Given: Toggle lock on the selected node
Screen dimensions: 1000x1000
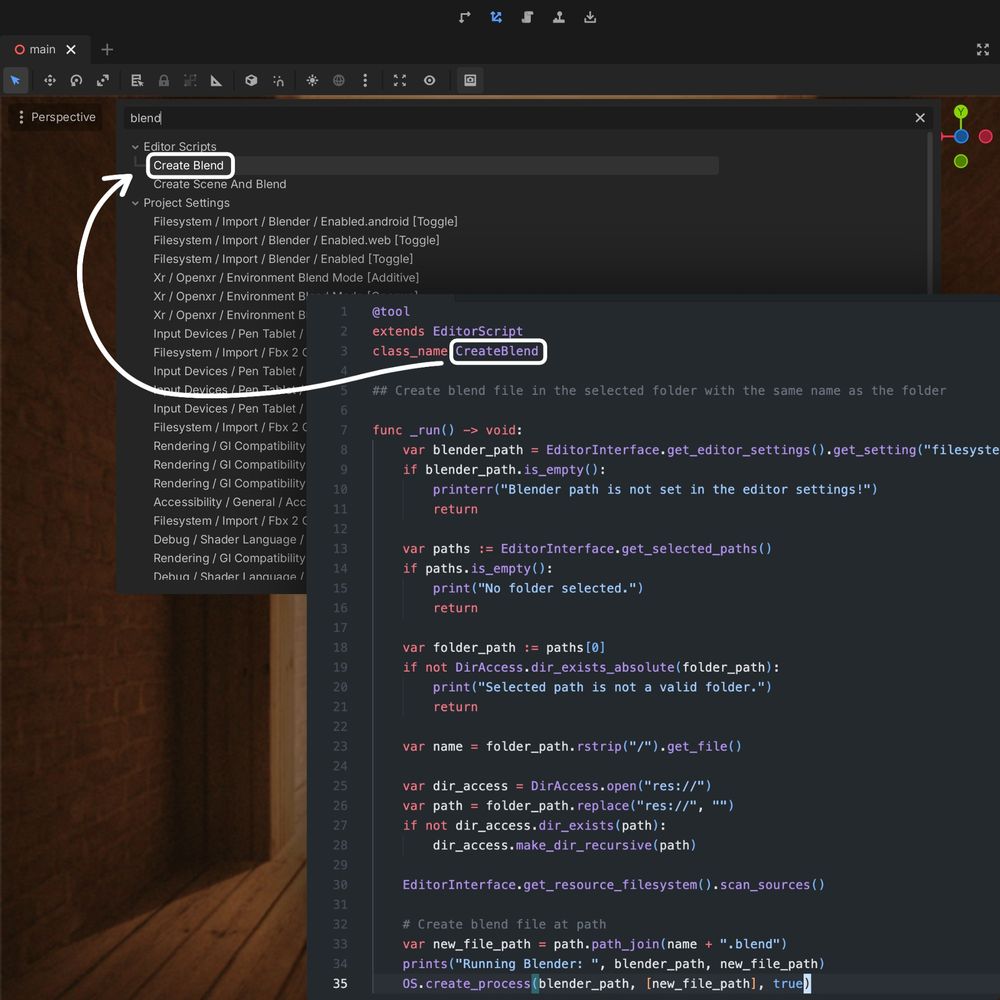Looking at the screenshot, I should (164, 80).
